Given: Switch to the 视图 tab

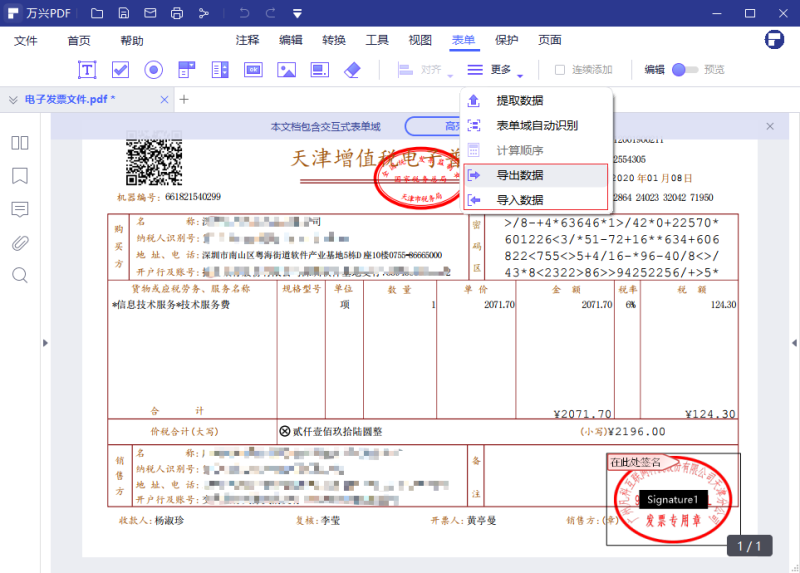Looking at the screenshot, I should tap(420, 40).
